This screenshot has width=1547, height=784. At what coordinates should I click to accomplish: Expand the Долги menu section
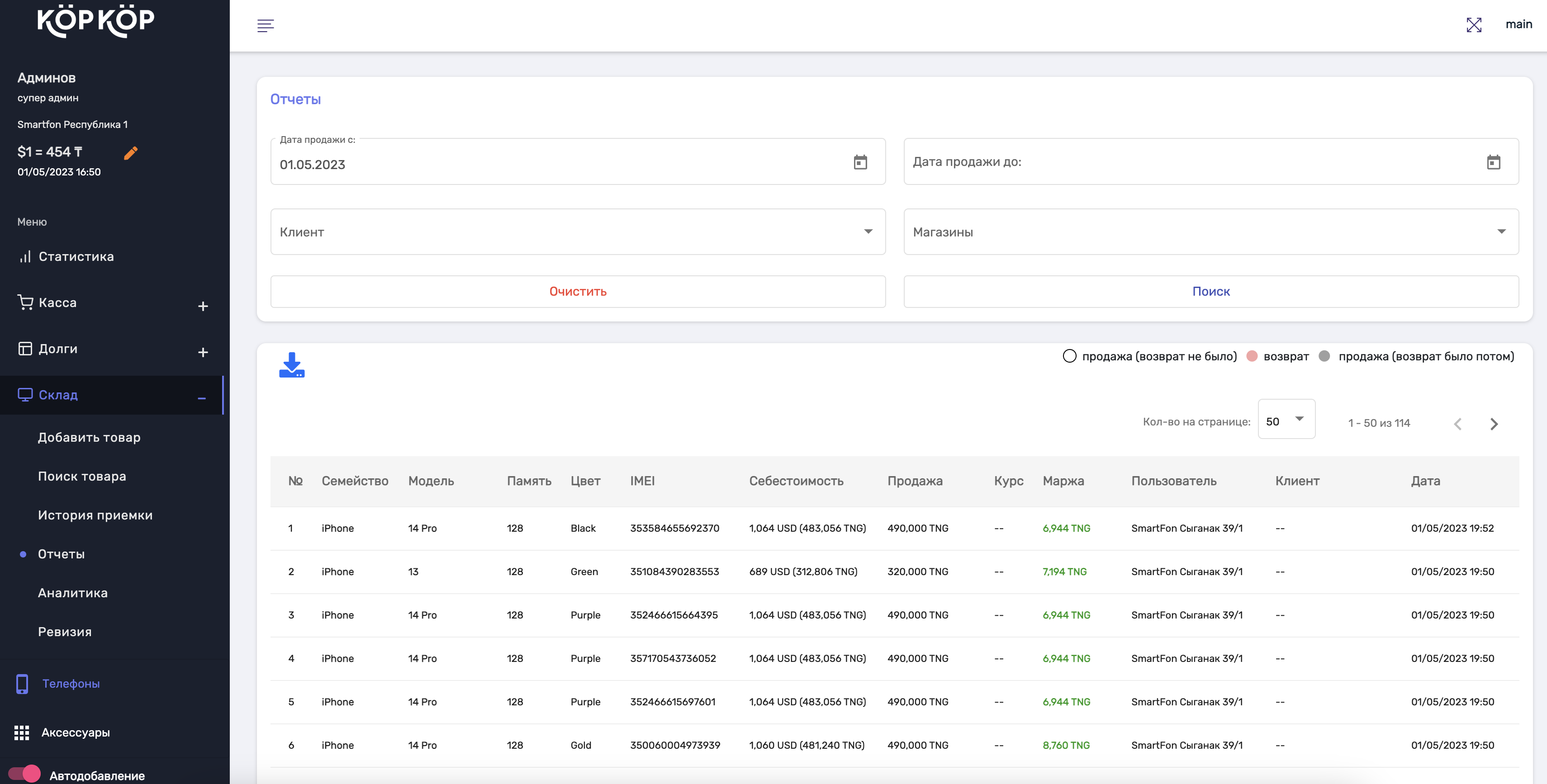(x=203, y=352)
